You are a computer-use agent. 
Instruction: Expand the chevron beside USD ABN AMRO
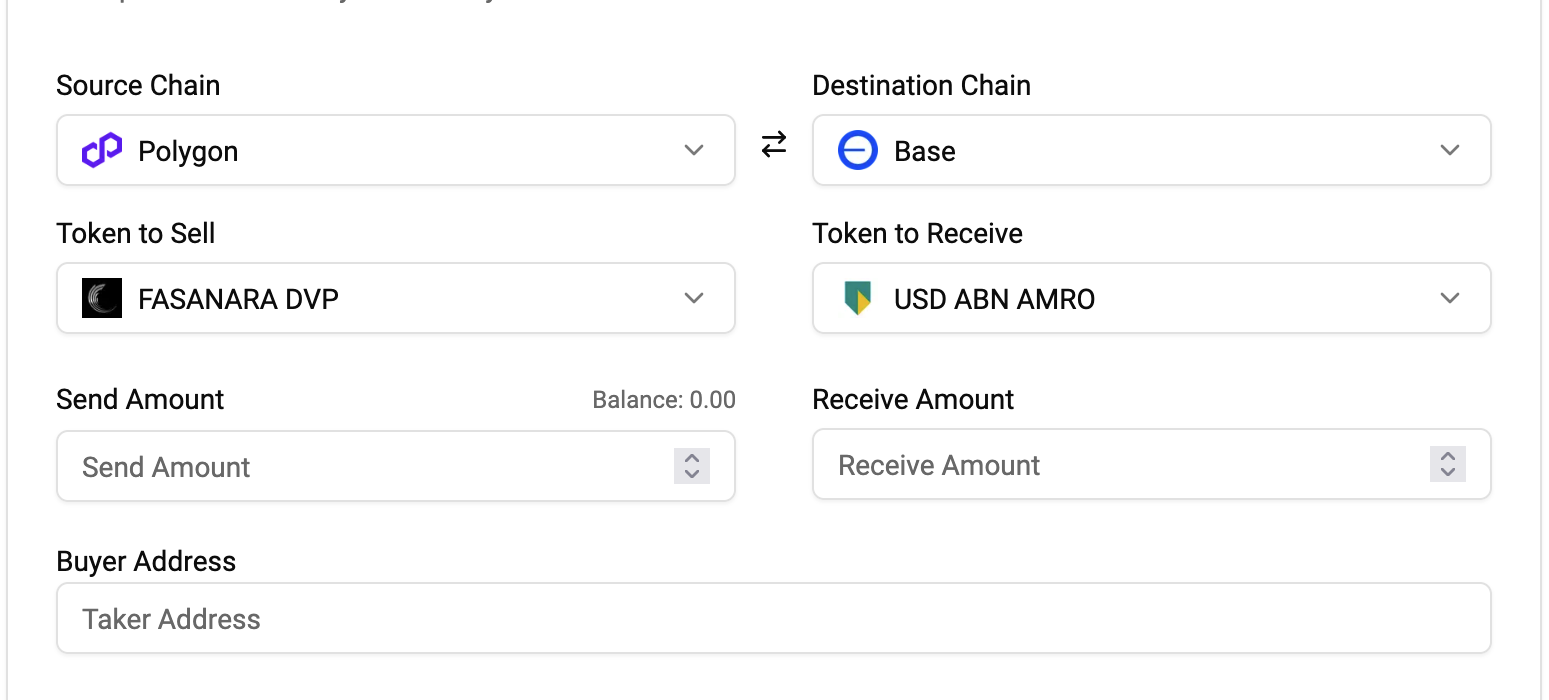pyautogui.click(x=1450, y=298)
